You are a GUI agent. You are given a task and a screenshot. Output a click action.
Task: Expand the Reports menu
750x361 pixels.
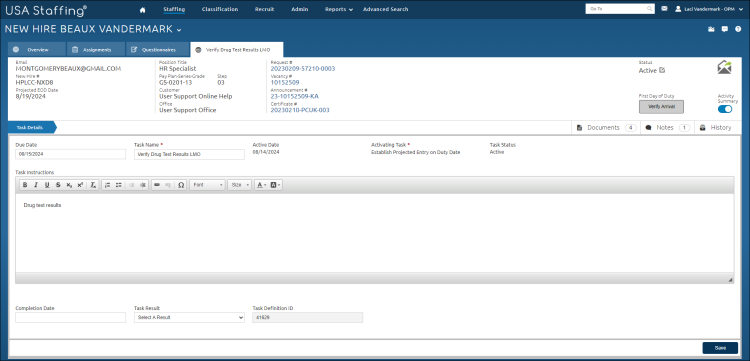click(x=339, y=9)
